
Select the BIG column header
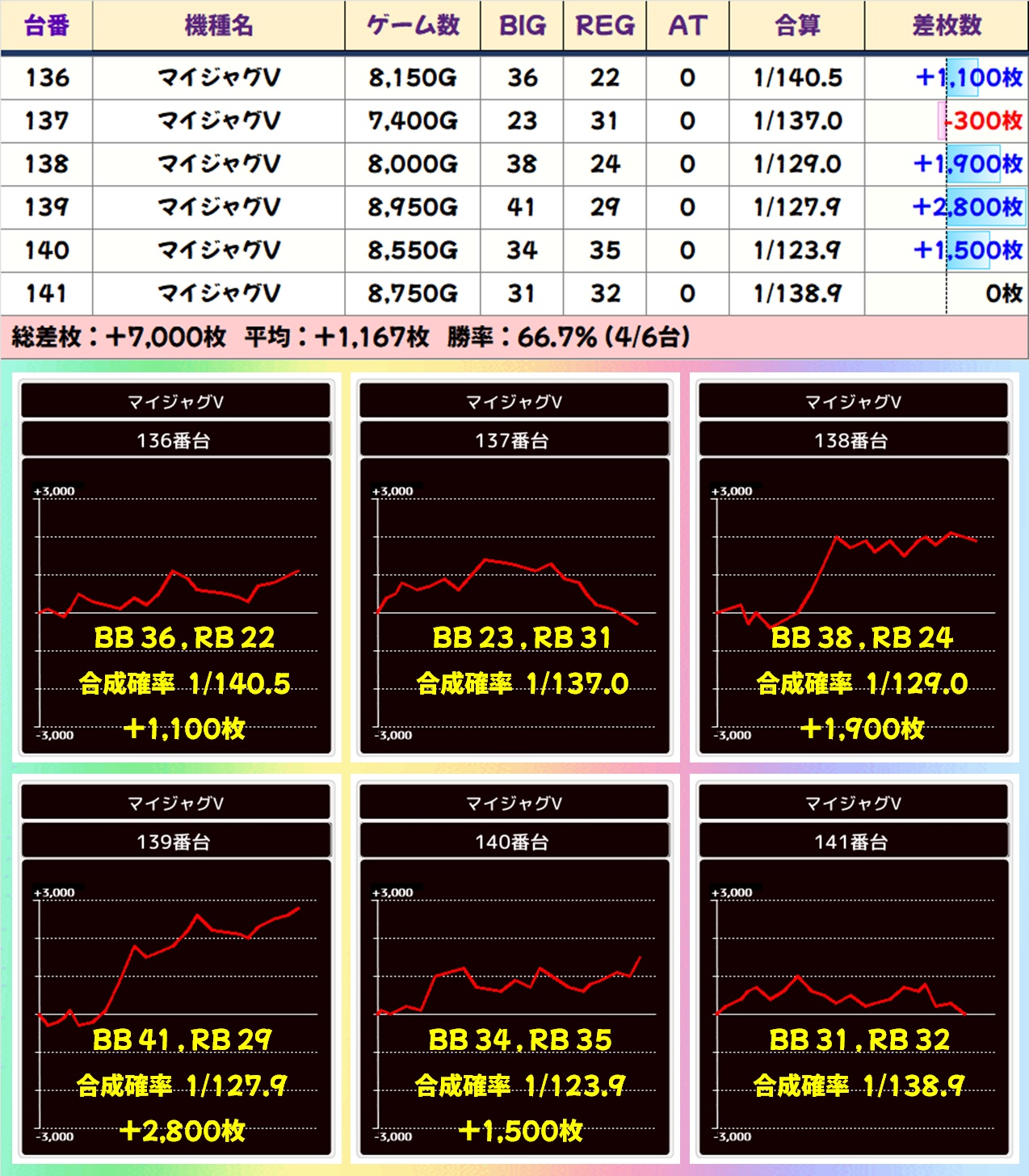[x=523, y=26]
